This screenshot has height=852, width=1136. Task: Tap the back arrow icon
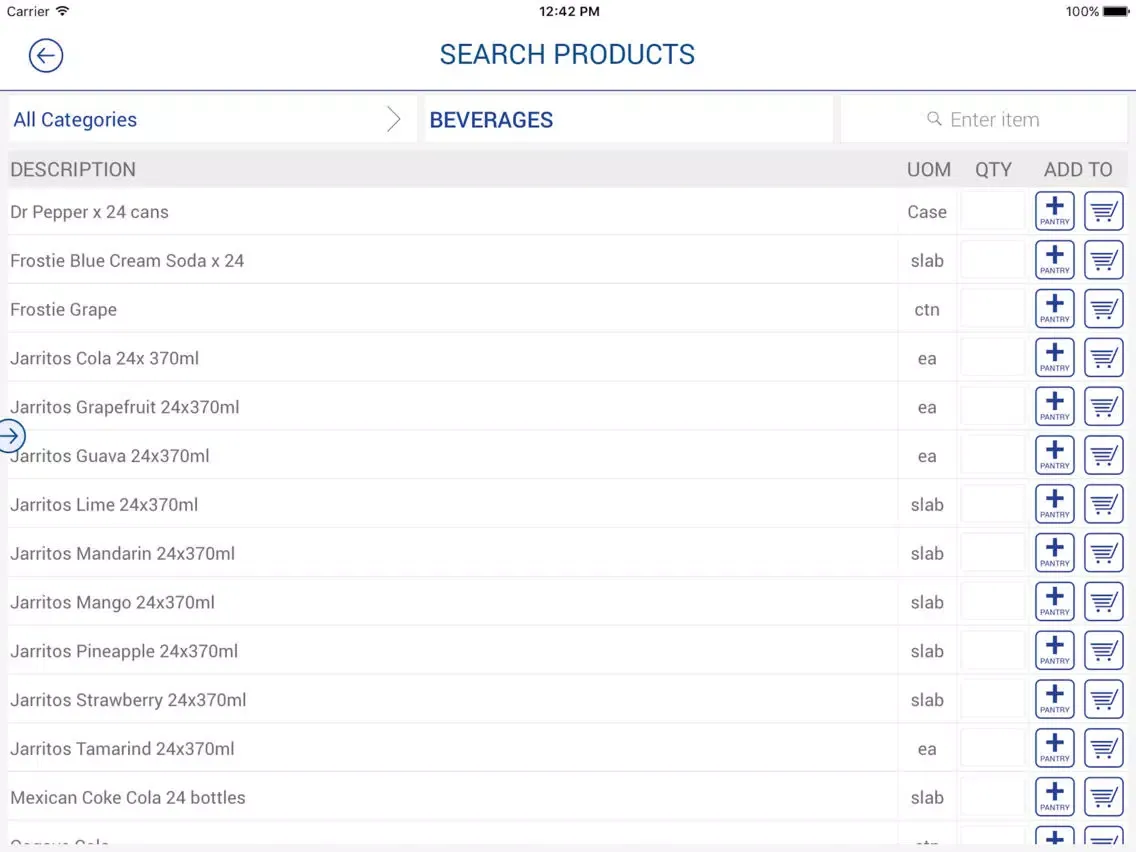(46, 55)
